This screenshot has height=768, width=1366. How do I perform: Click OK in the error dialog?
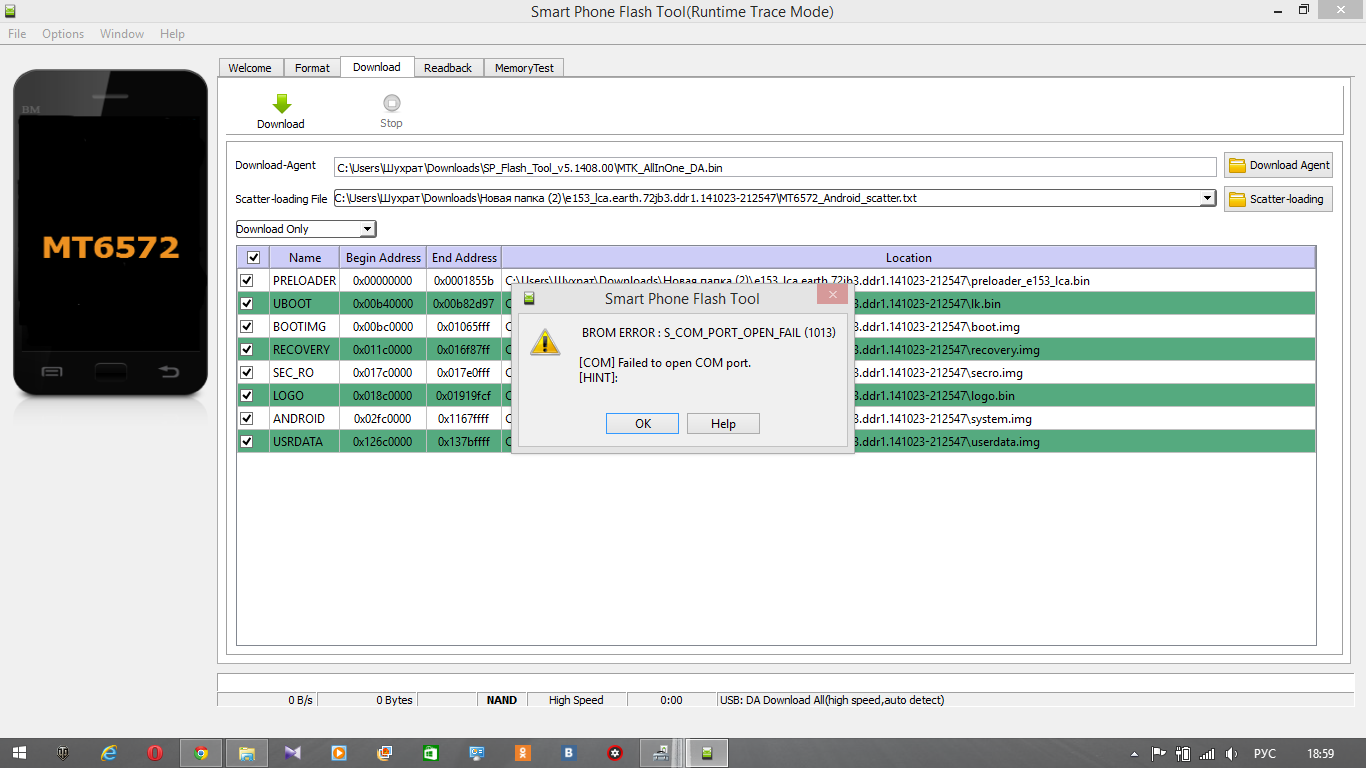pos(642,424)
